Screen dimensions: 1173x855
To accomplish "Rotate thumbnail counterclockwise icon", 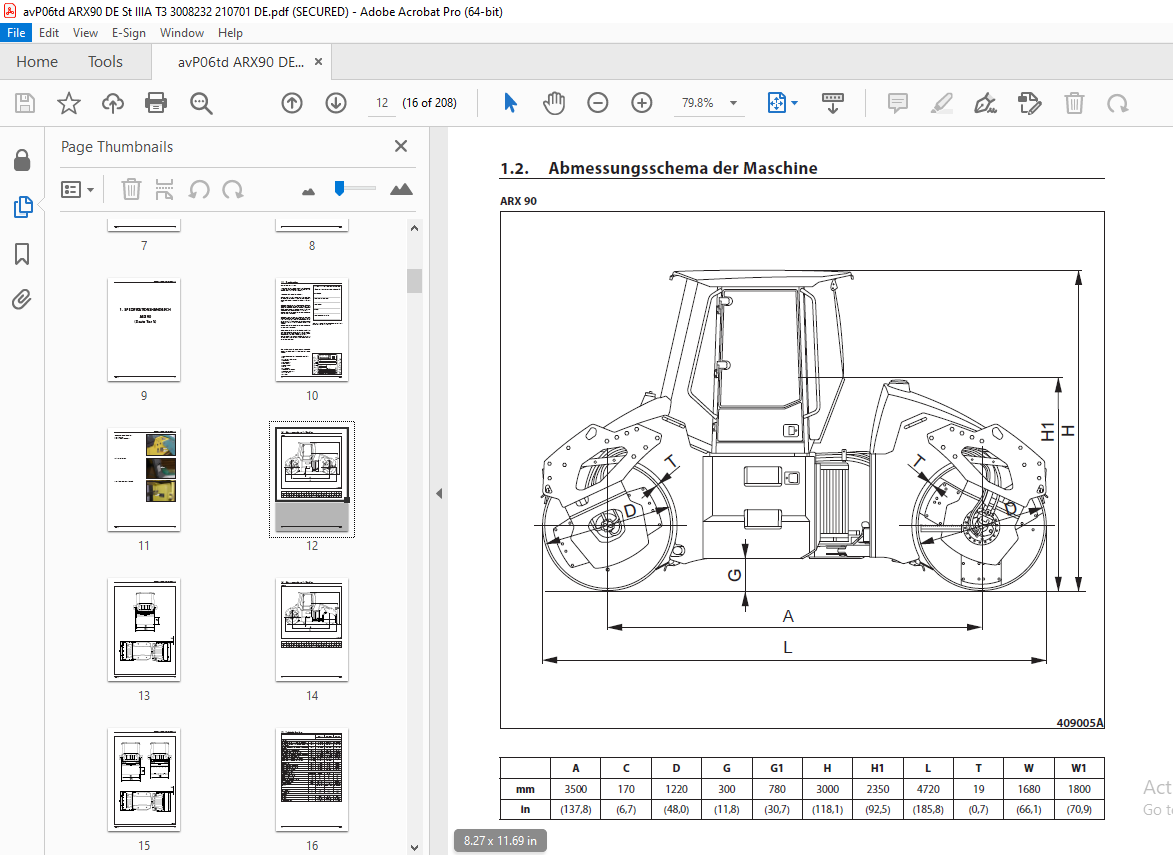I will (199, 189).
